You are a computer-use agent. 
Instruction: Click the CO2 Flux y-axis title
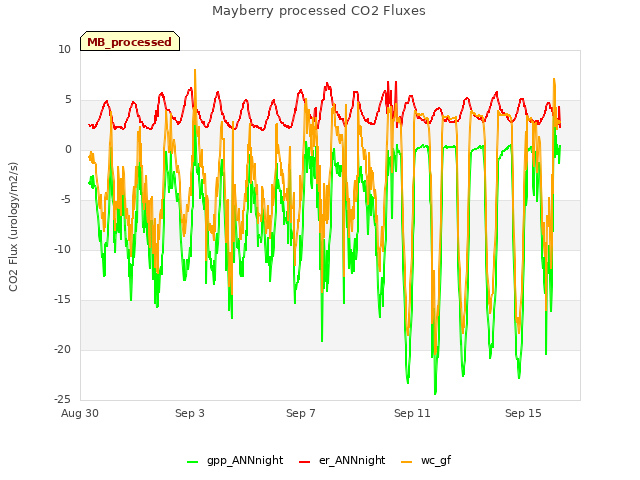click(x=13, y=227)
